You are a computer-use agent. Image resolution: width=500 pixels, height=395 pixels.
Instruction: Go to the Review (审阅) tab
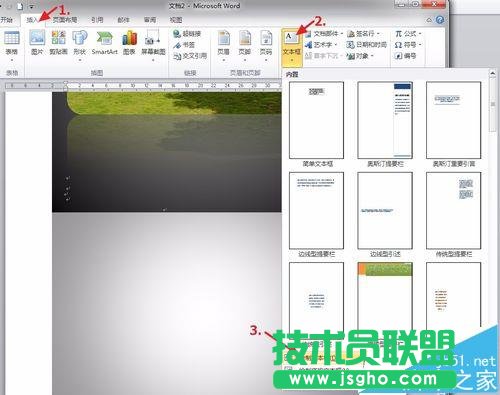click(x=150, y=20)
